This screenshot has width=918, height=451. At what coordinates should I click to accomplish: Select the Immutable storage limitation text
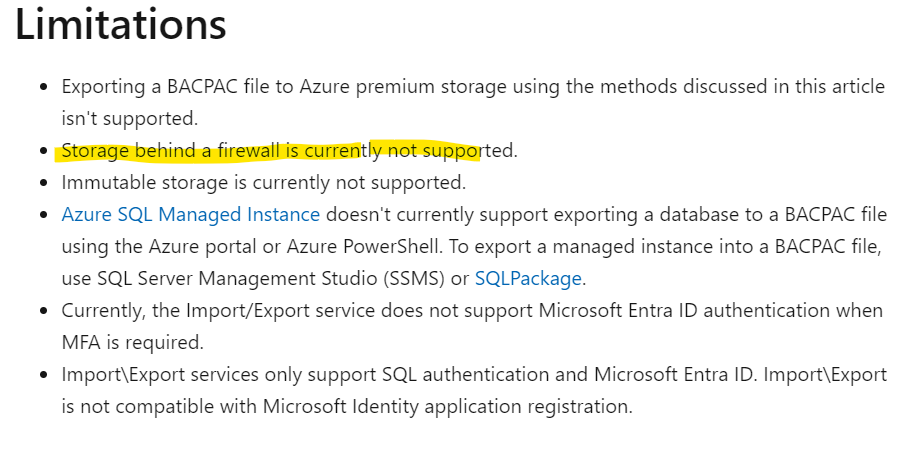[x=264, y=183]
